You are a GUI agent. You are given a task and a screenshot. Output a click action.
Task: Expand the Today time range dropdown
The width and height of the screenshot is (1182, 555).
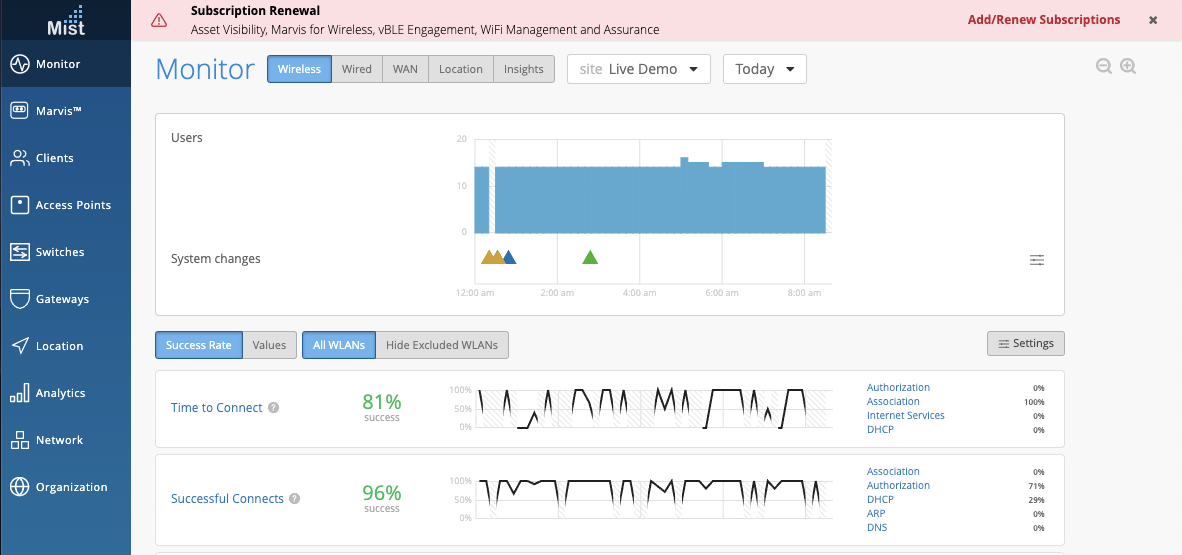tap(764, 69)
